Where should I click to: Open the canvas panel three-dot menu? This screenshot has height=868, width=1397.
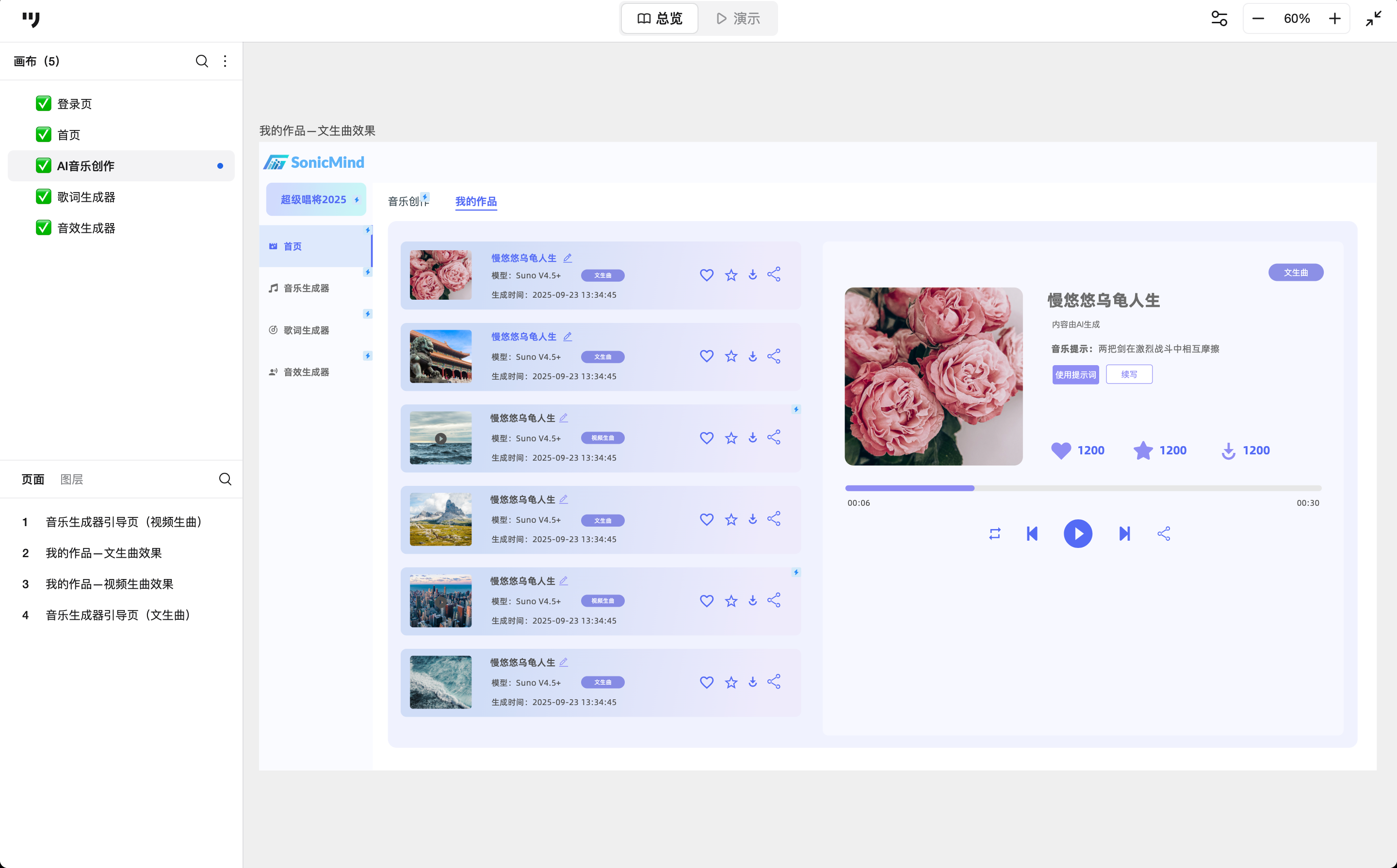225,61
